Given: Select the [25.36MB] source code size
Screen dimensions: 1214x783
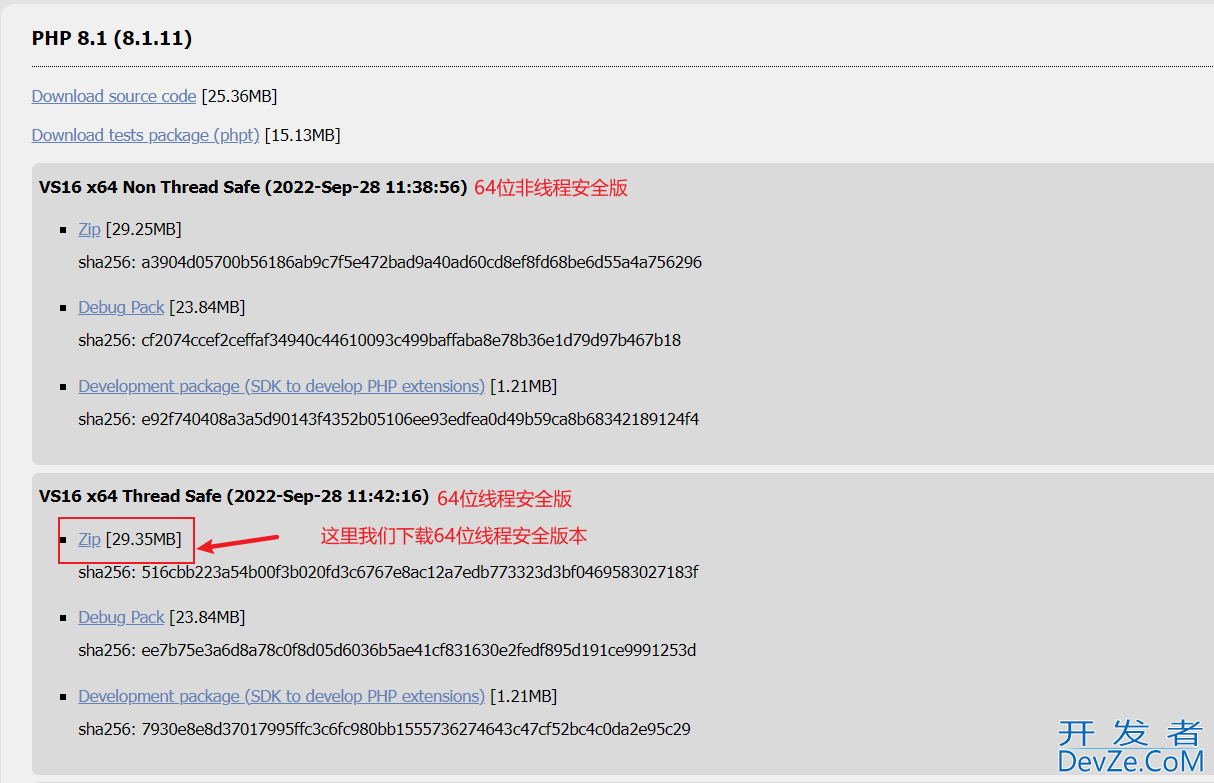Looking at the screenshot, I should click(239, 96).
